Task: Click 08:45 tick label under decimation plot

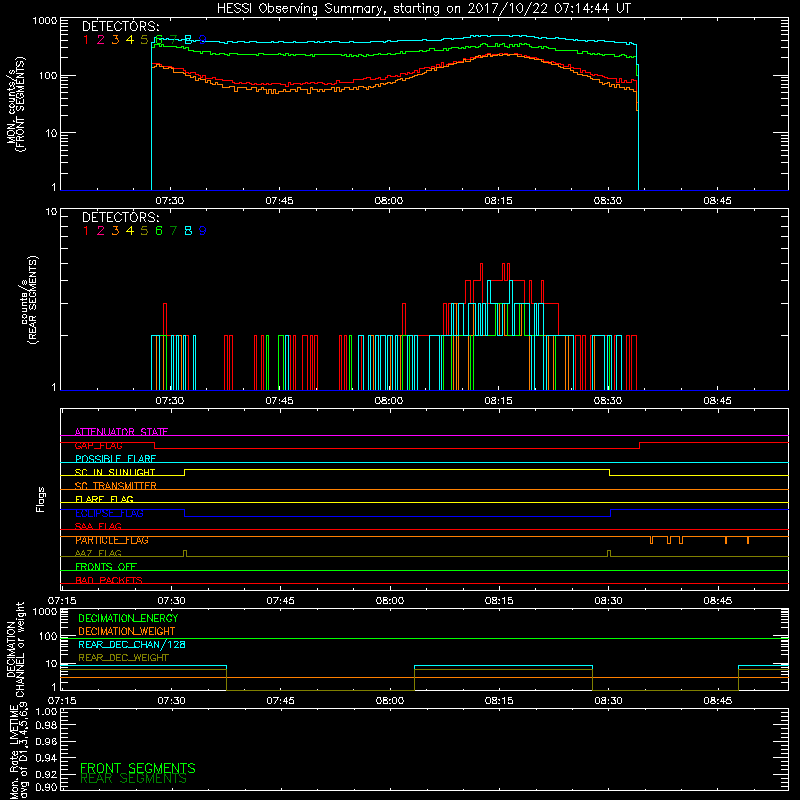Action: 717,701
